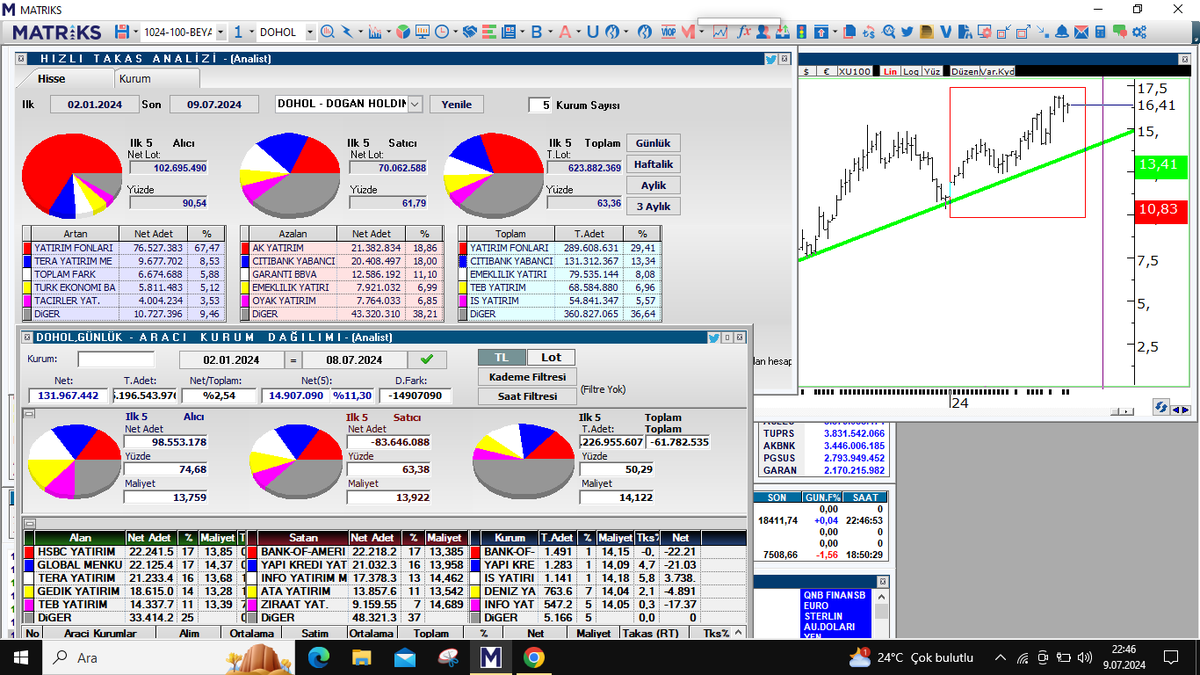The height and width of the screenshot is (675, 1200).
Task: Toggle the TL display mode
Action: [502, 357]
